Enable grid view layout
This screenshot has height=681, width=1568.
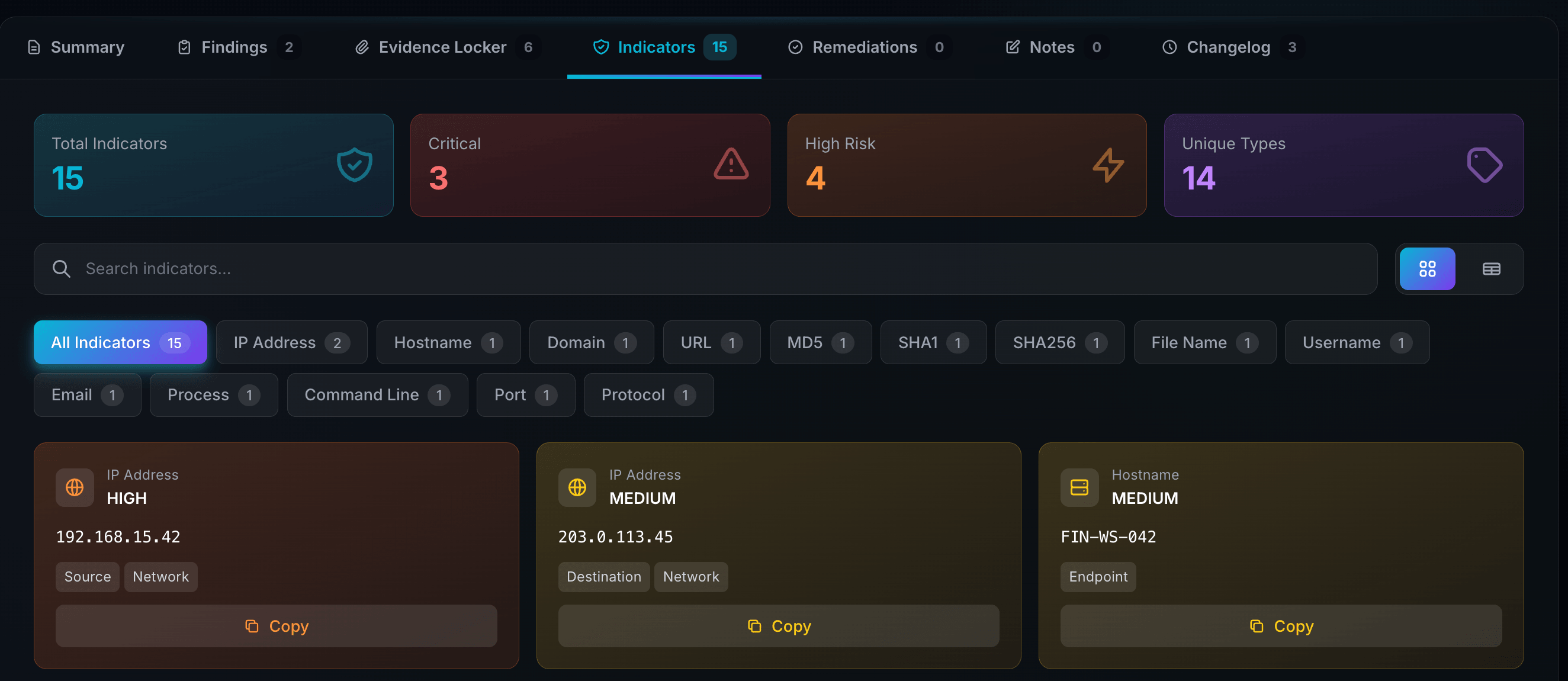[1428, 268]
